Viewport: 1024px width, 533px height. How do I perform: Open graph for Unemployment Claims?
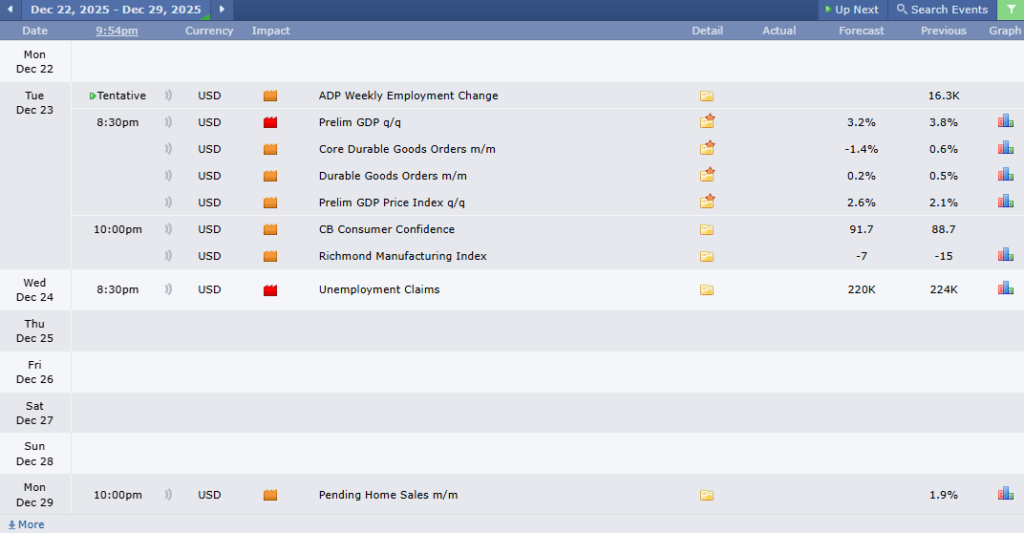pos(1005,289)
